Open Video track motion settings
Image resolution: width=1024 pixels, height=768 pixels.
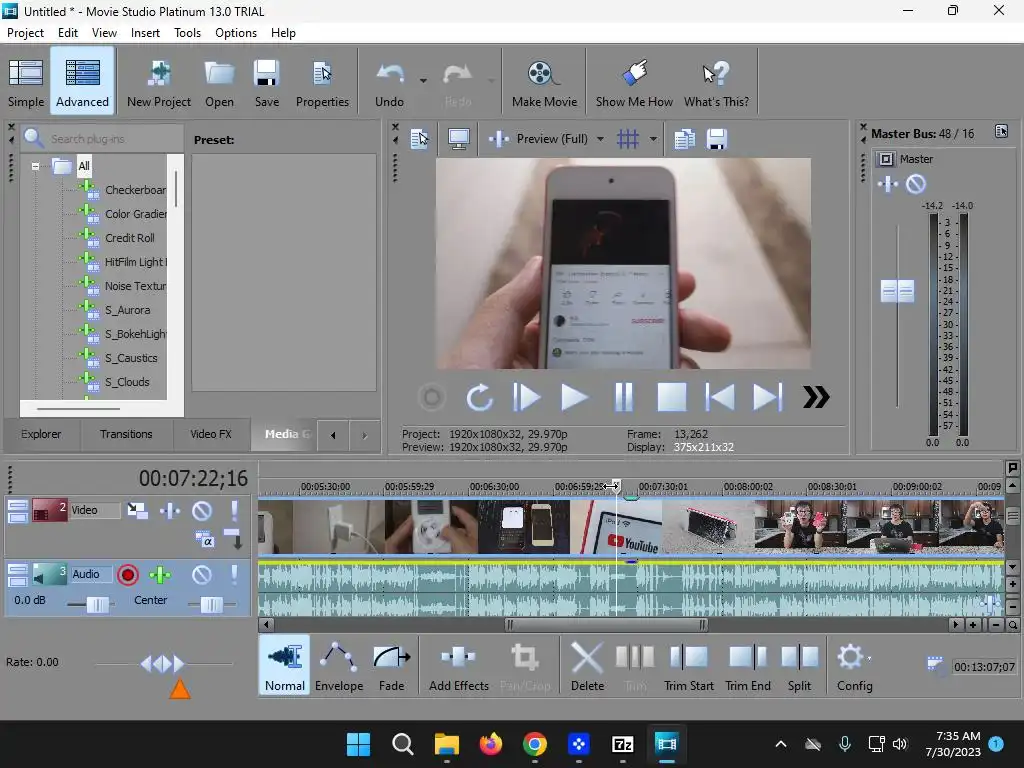click(x=137, y=511)
